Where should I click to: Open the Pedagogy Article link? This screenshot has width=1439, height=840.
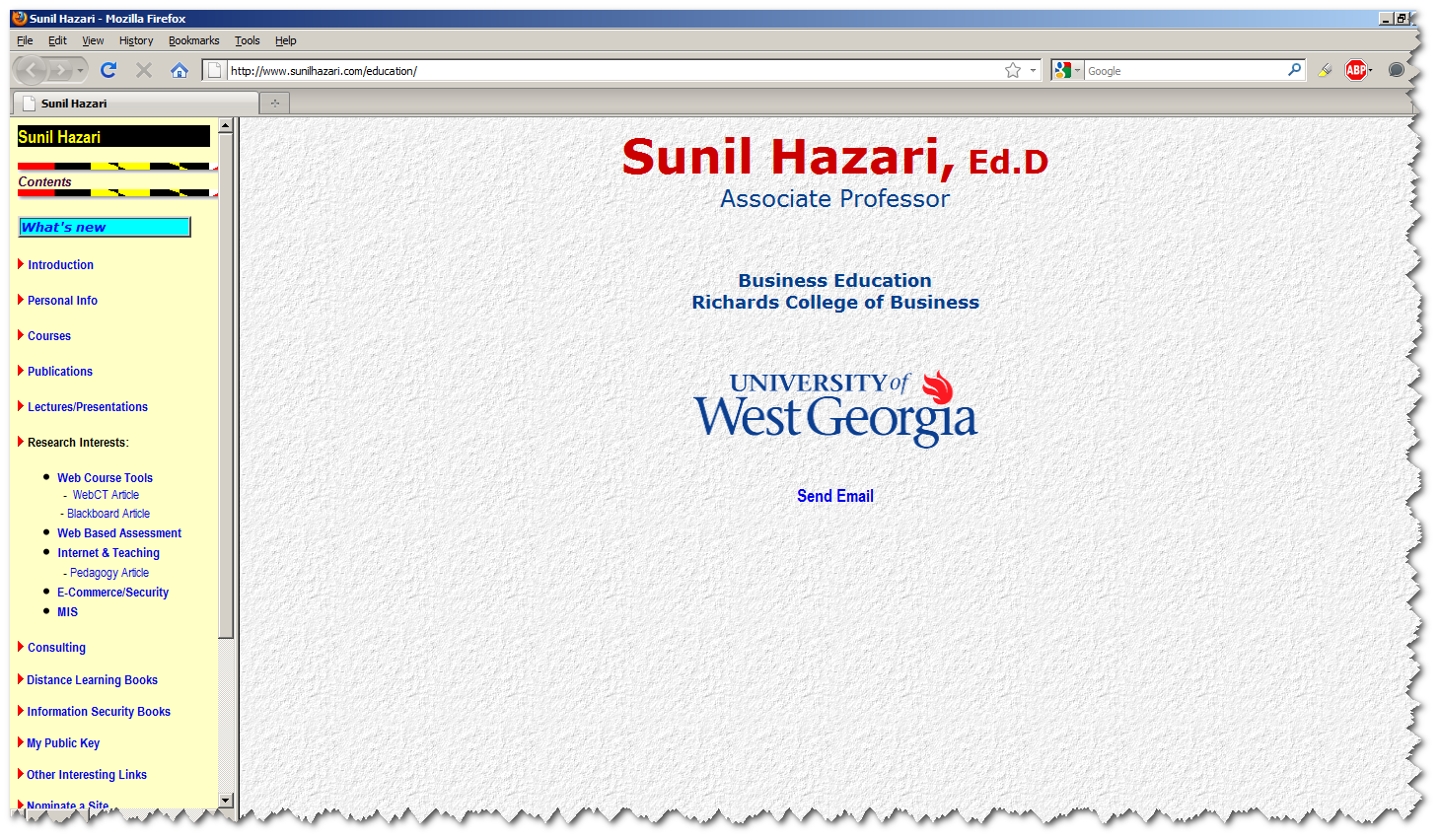coord(109,573)
